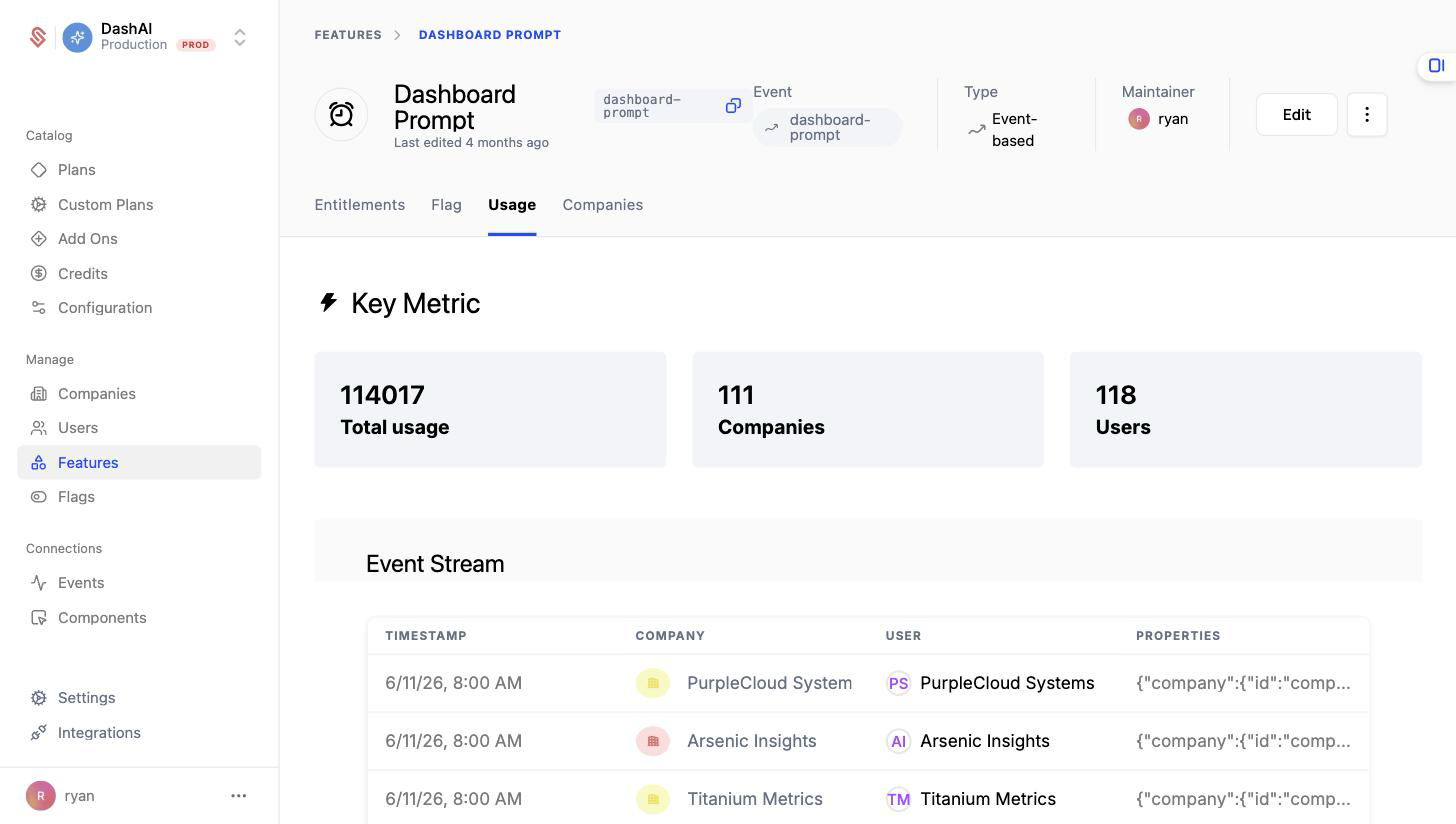
Task: Click the alarm clock feature icon
Action: 341,115
